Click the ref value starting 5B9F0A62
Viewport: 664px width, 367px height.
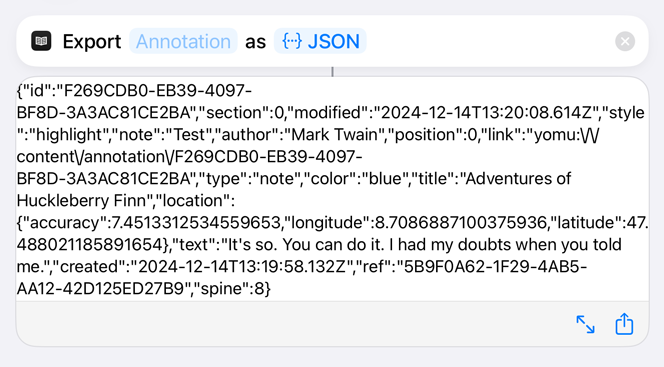pyautogui.click(x=302, y=278)
